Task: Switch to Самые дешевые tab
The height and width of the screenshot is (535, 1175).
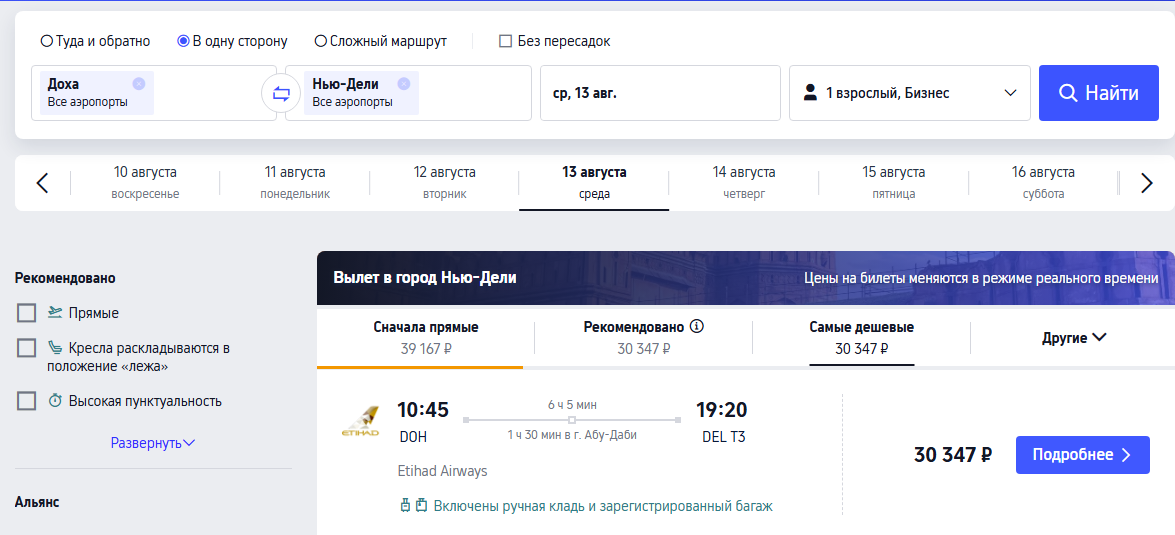Action: 861,338
